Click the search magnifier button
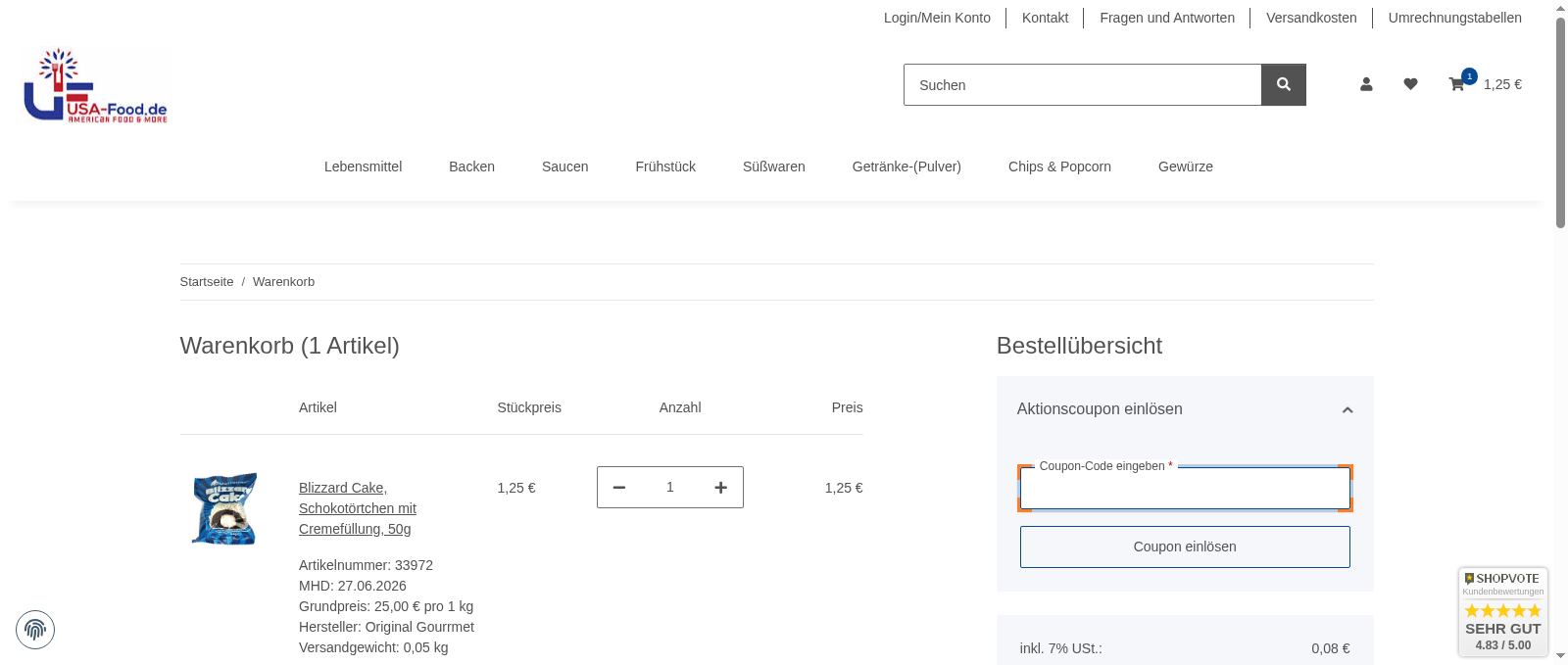Screen dimensions: 1568x665 pos(1283,85)
